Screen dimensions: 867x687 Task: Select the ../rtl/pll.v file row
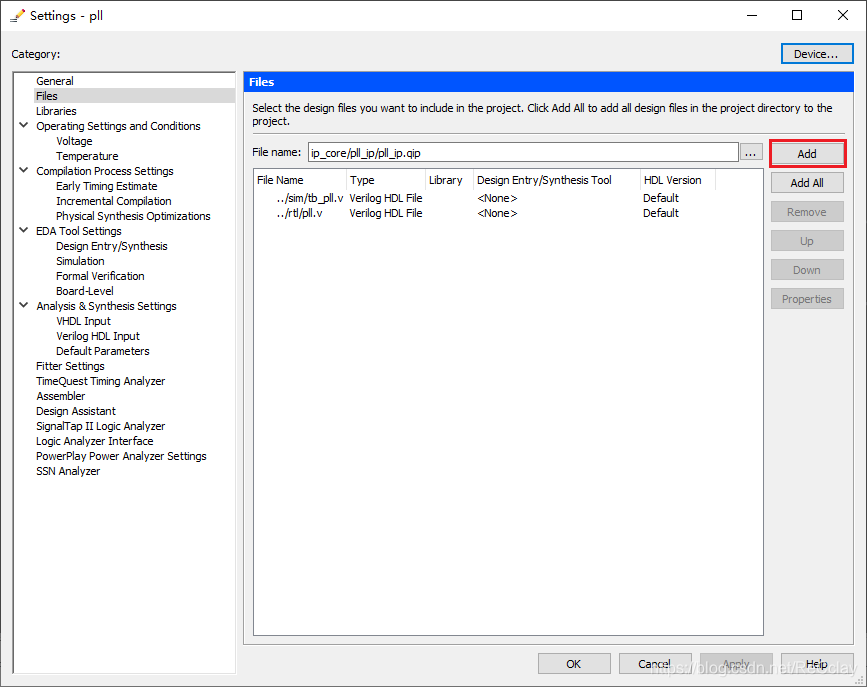(x=508, y=213)
